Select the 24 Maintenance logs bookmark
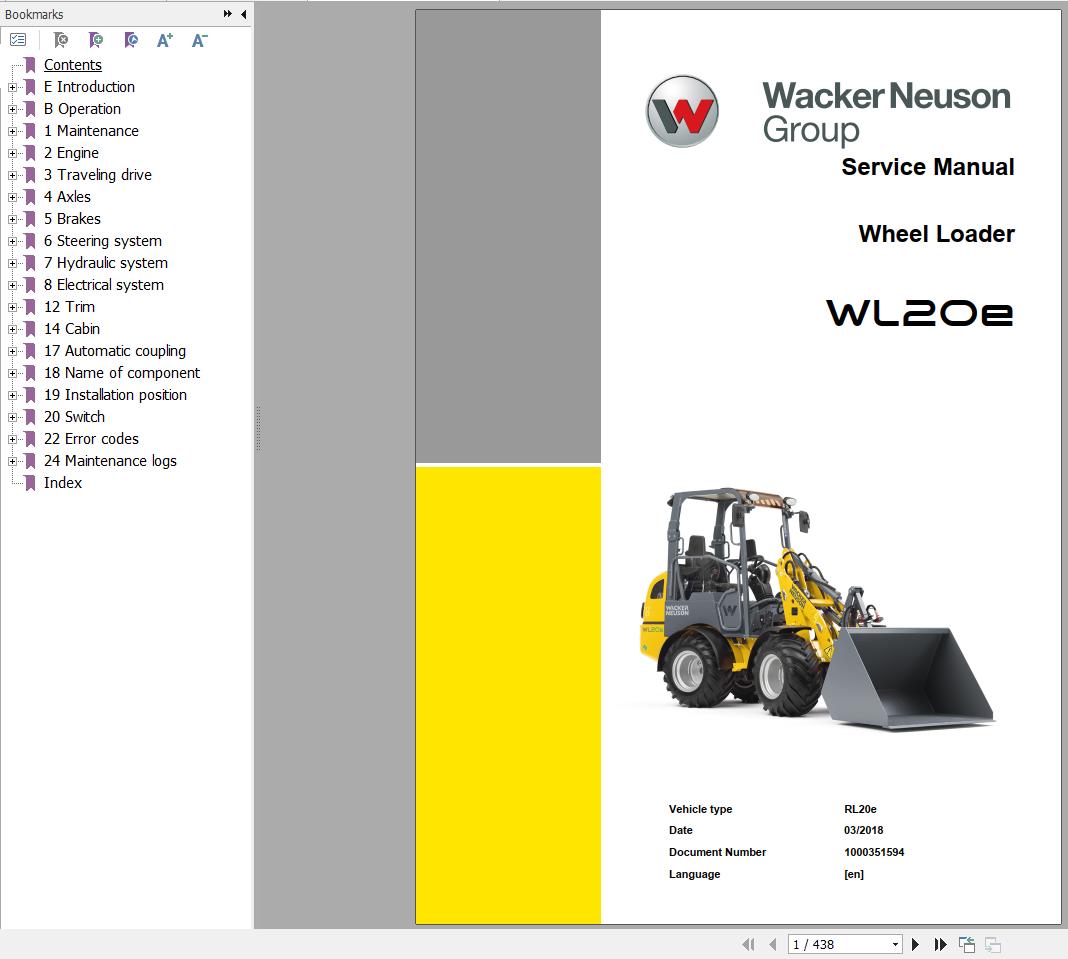 point(110,461)
